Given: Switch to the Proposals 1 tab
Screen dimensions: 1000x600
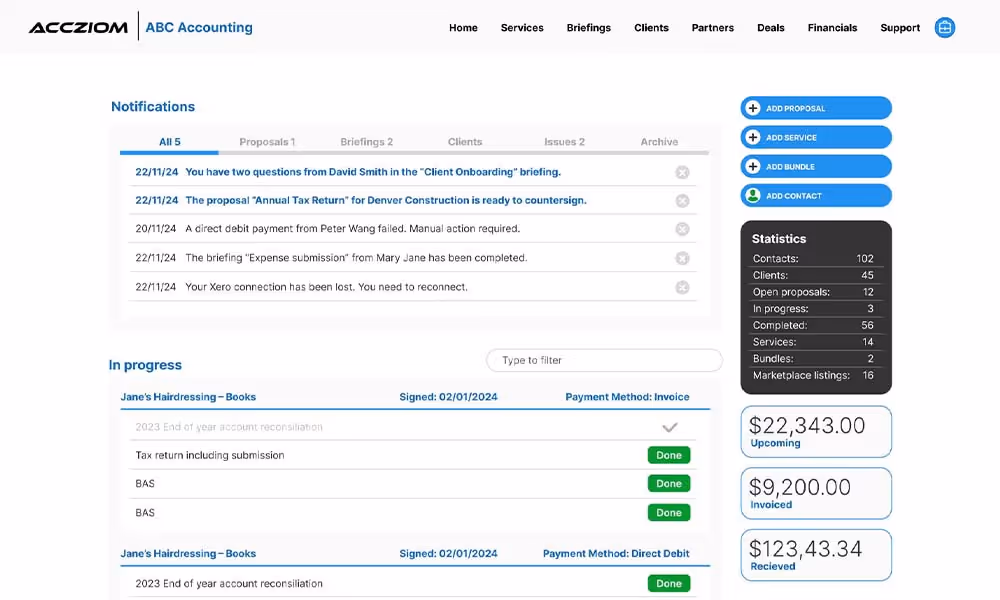Looking at the screenshot, I should coord(267,142).
